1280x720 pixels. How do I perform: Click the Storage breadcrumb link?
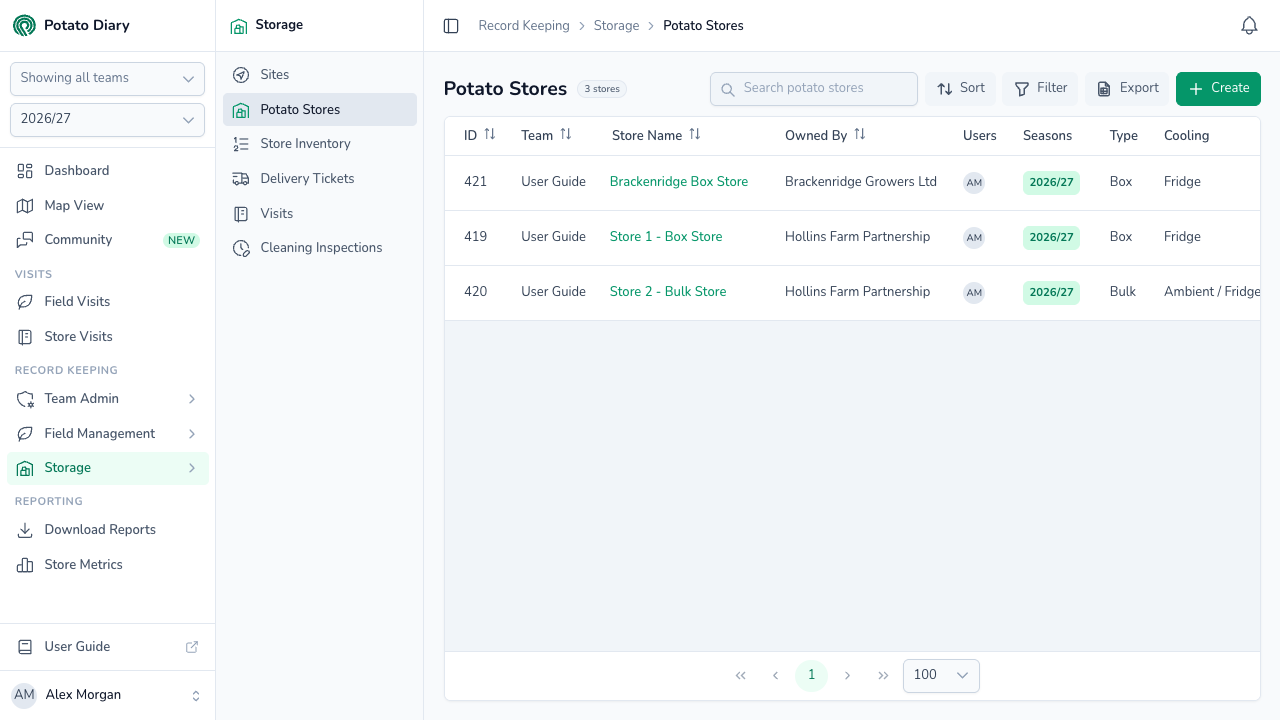click(x=616, y=26)
